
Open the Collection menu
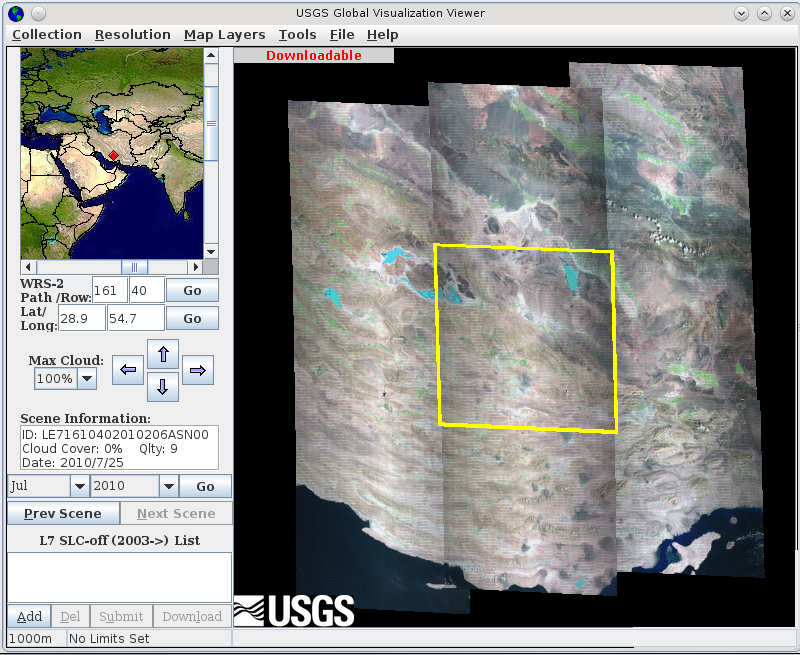pos(47,35)
